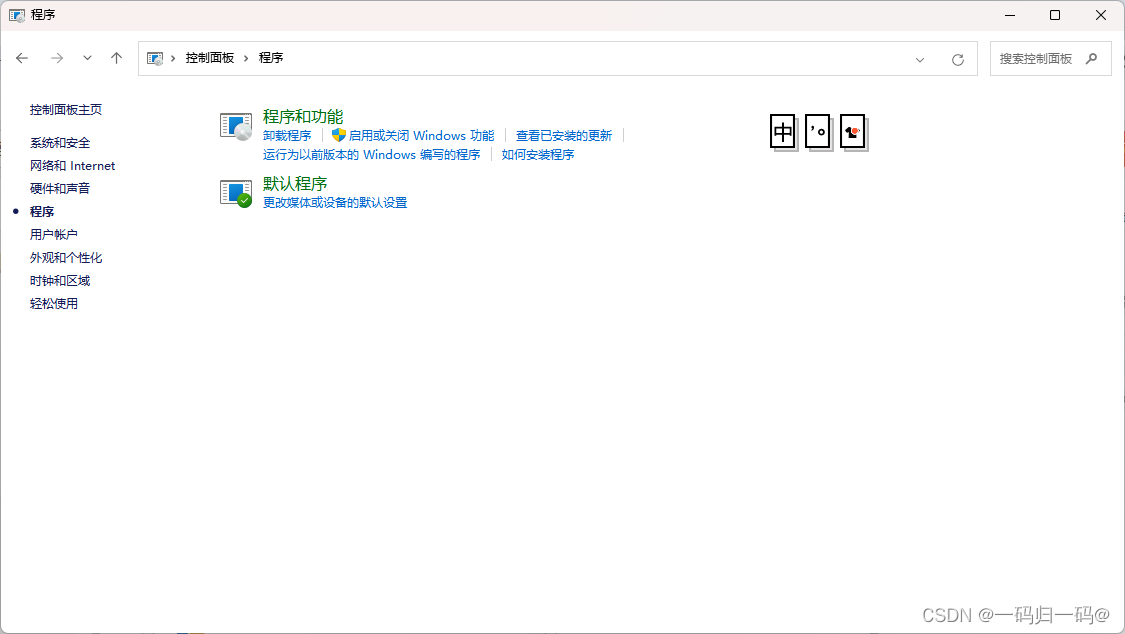
Task: Click the search magnifier icon
Action: 1091,59
